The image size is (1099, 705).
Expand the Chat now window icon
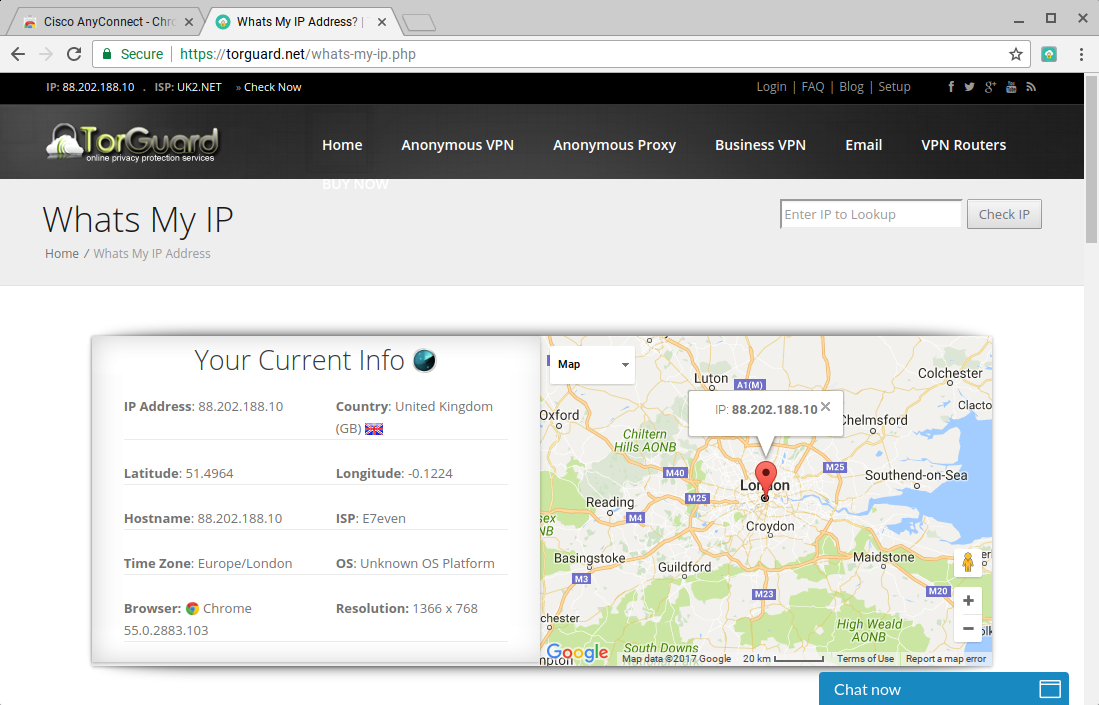[x=1050, y=689]
